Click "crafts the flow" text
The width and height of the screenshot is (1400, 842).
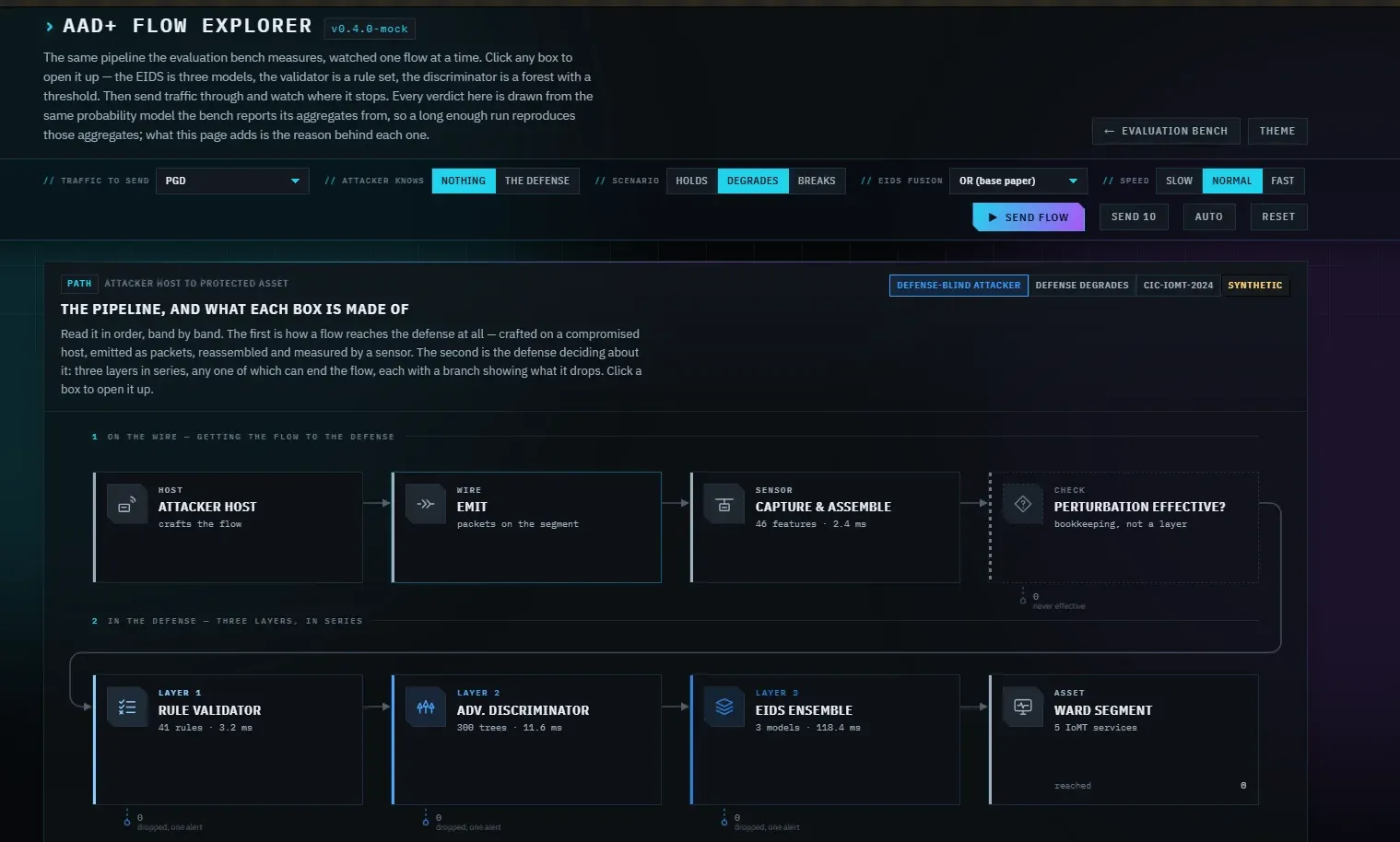coord(199,524)
